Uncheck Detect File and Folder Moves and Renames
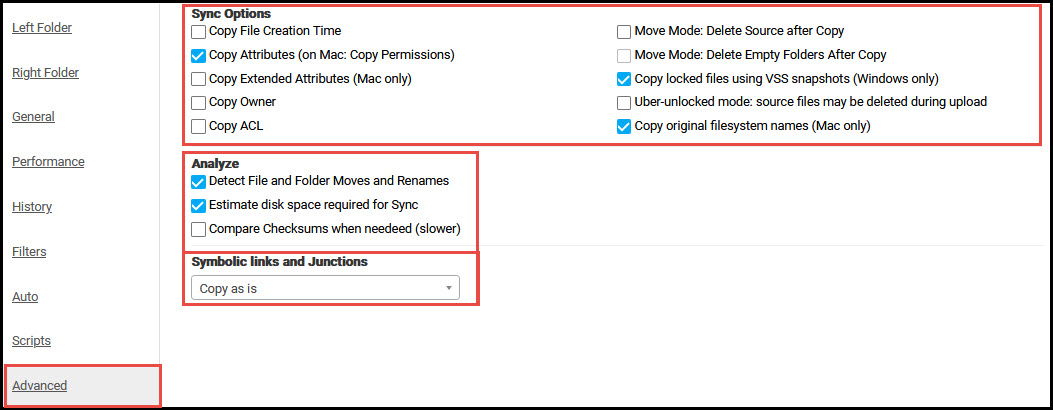 point(198,182)
